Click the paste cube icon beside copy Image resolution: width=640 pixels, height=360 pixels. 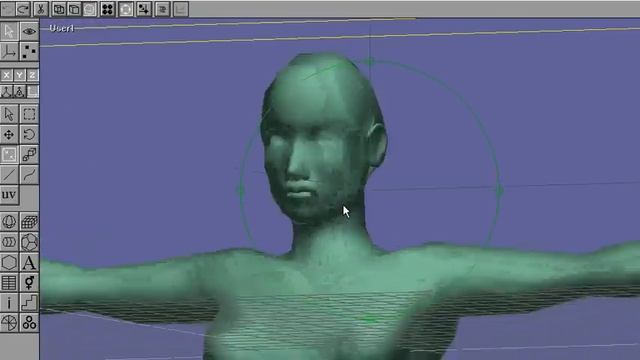74,9
